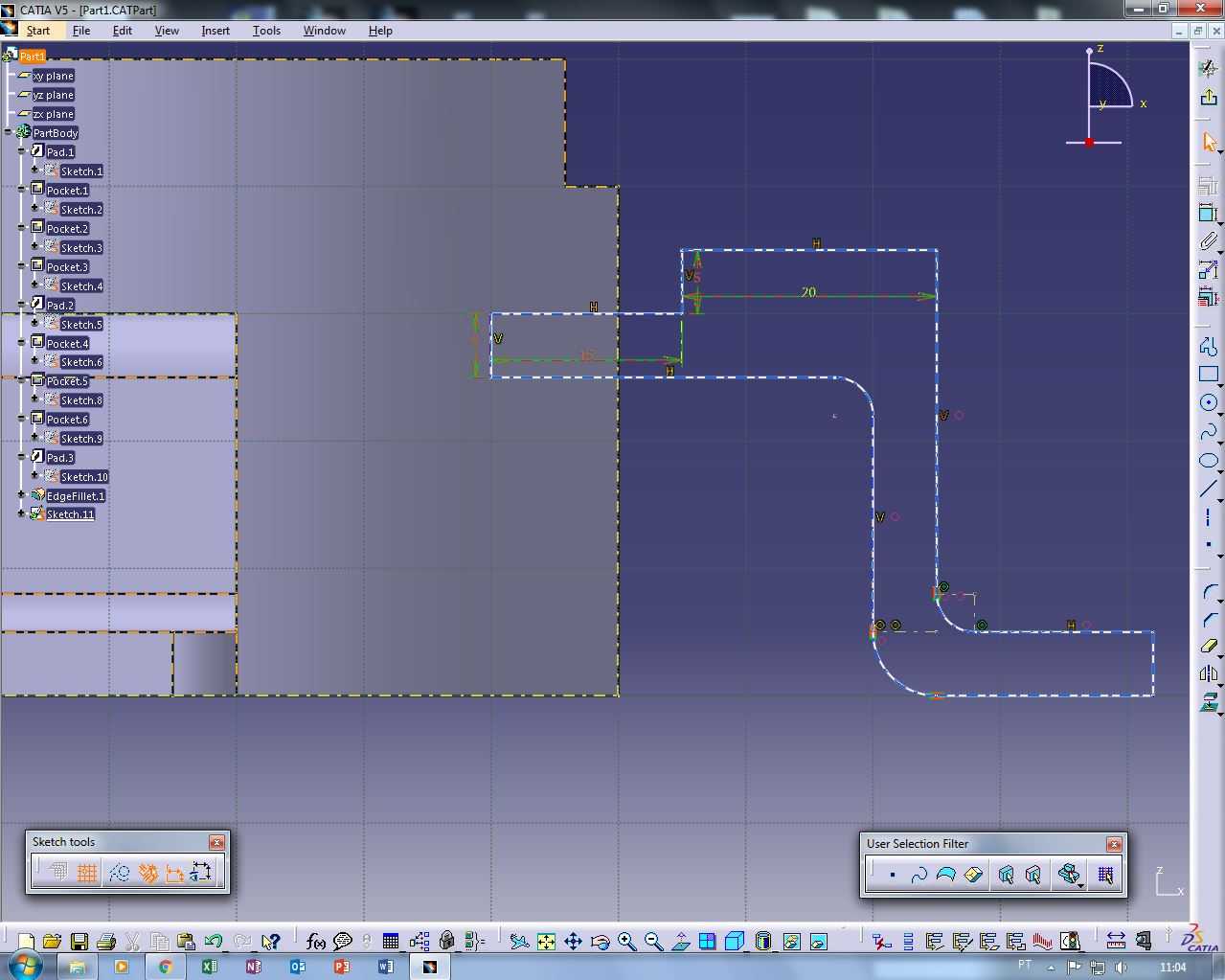The image size is (1225, 980).
Task: Select the Circle sketch tool
Action: (1209, 403)
